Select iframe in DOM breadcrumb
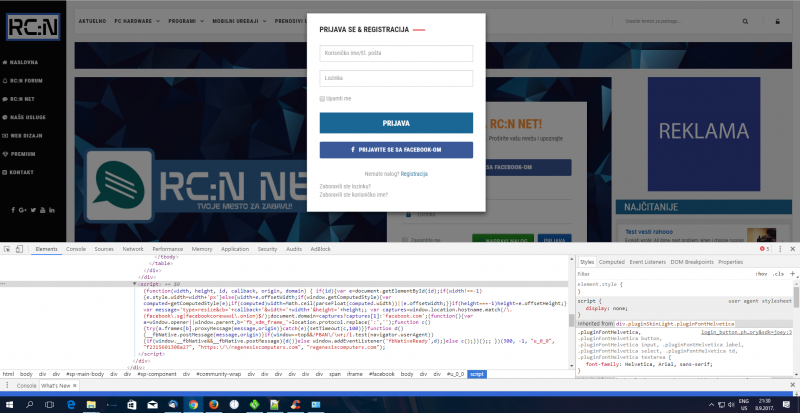Image resolution: width=800 pixels, height=413 pixels. click(354, 374)
